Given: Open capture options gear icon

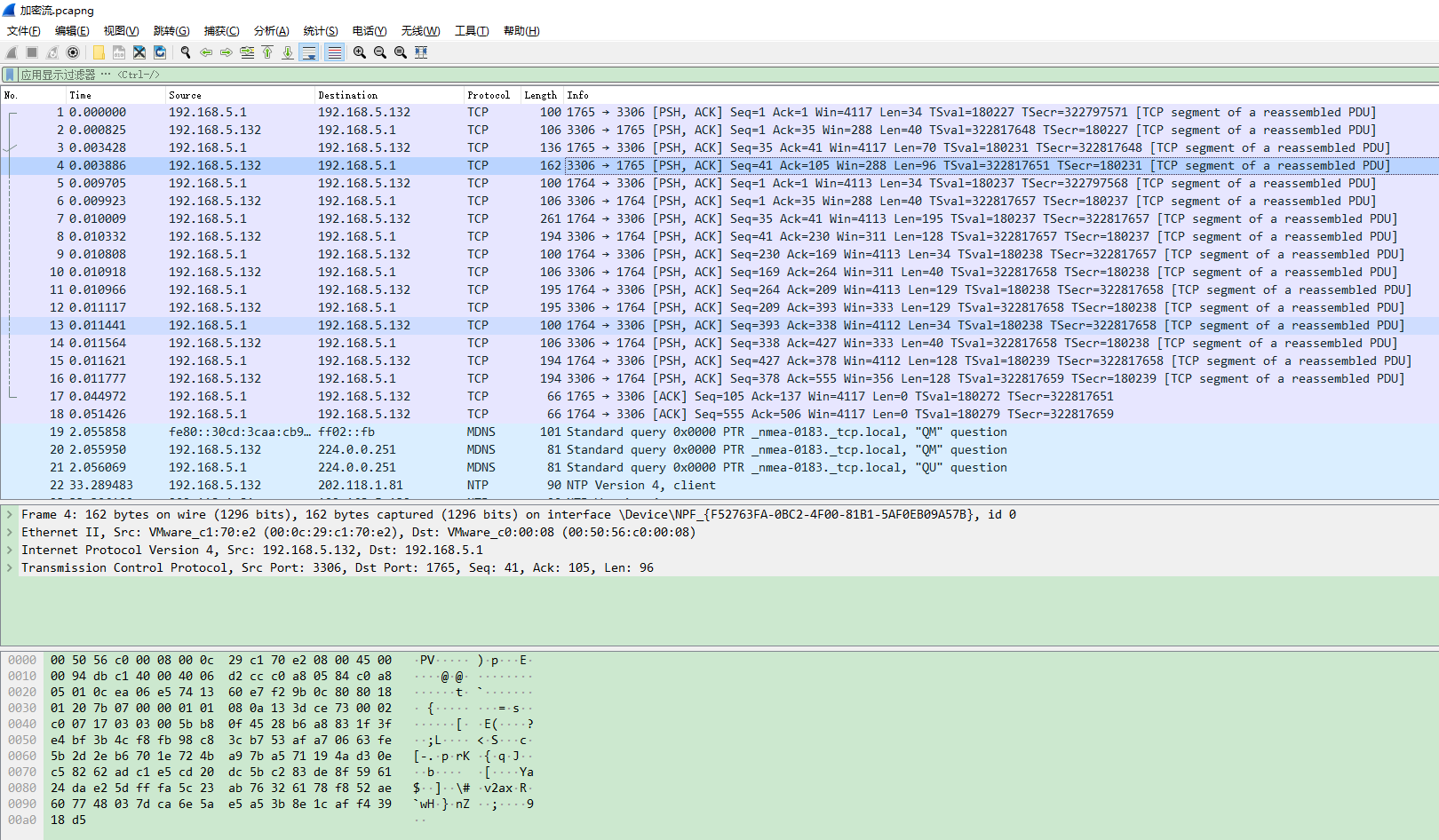Looking at the screenshot, I should (x=73, y=52).
